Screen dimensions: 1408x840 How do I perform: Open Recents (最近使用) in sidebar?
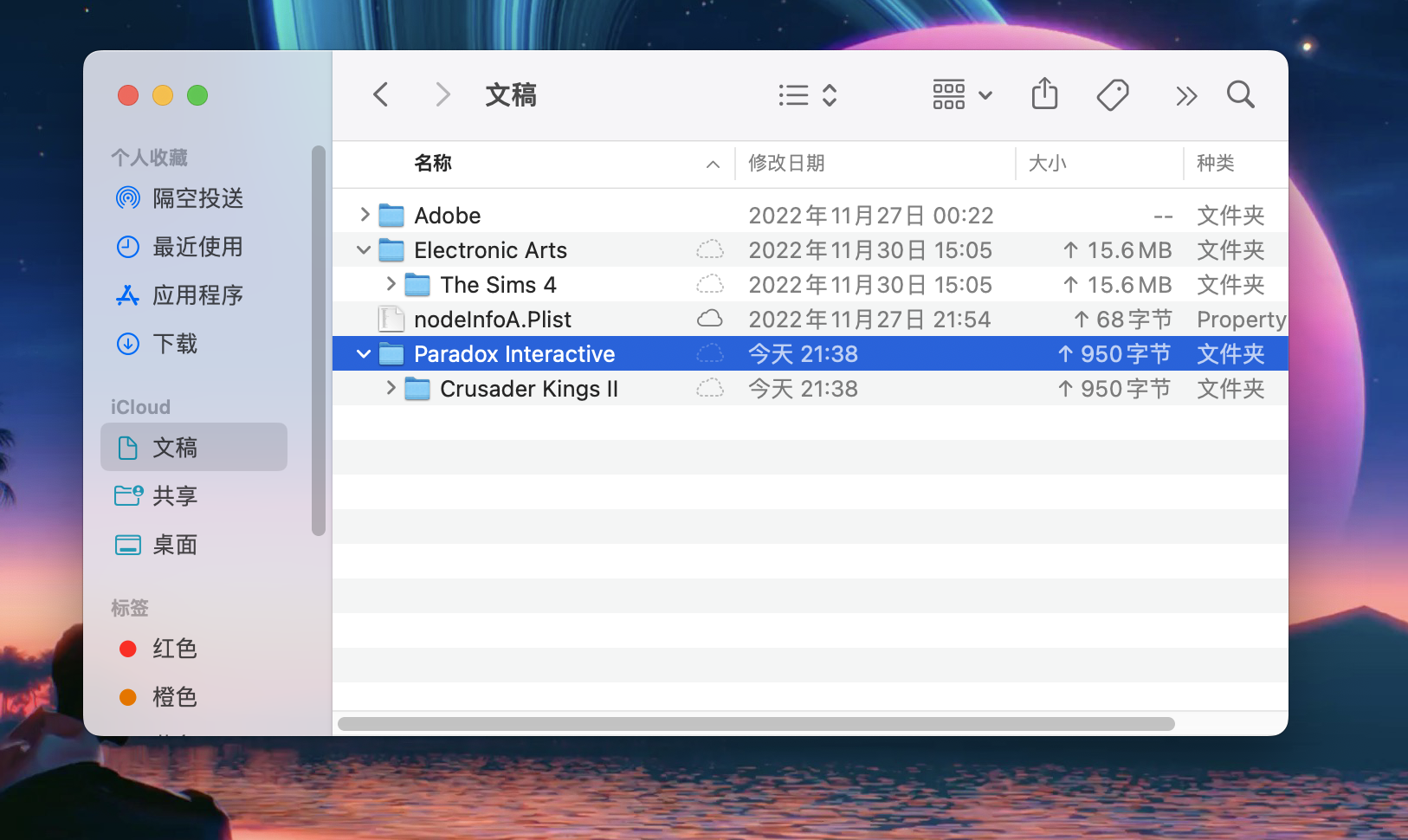click(x=194, y=247)
